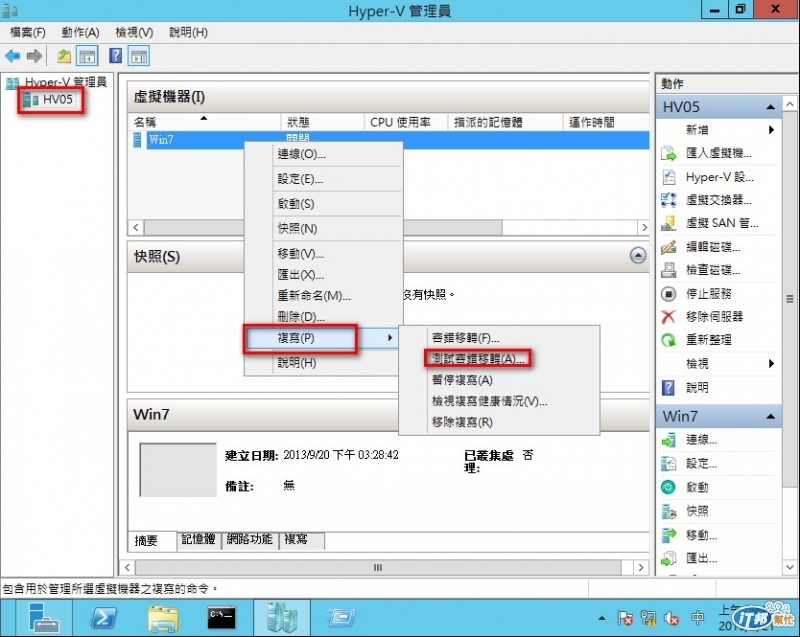The image size is (800, 637).
Task: Sort by 指派的記憶體 column header
Action: click(506, 122)
